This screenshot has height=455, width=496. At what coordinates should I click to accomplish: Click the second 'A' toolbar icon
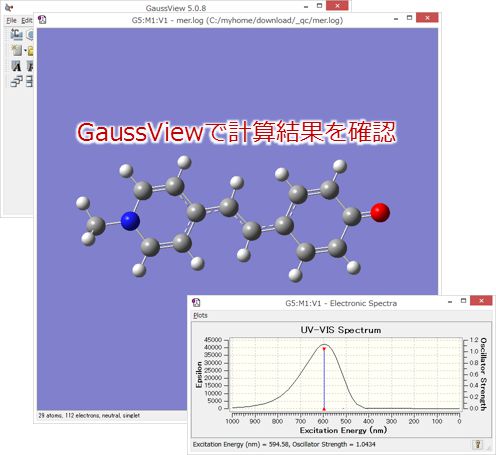[x=30, y=66]
